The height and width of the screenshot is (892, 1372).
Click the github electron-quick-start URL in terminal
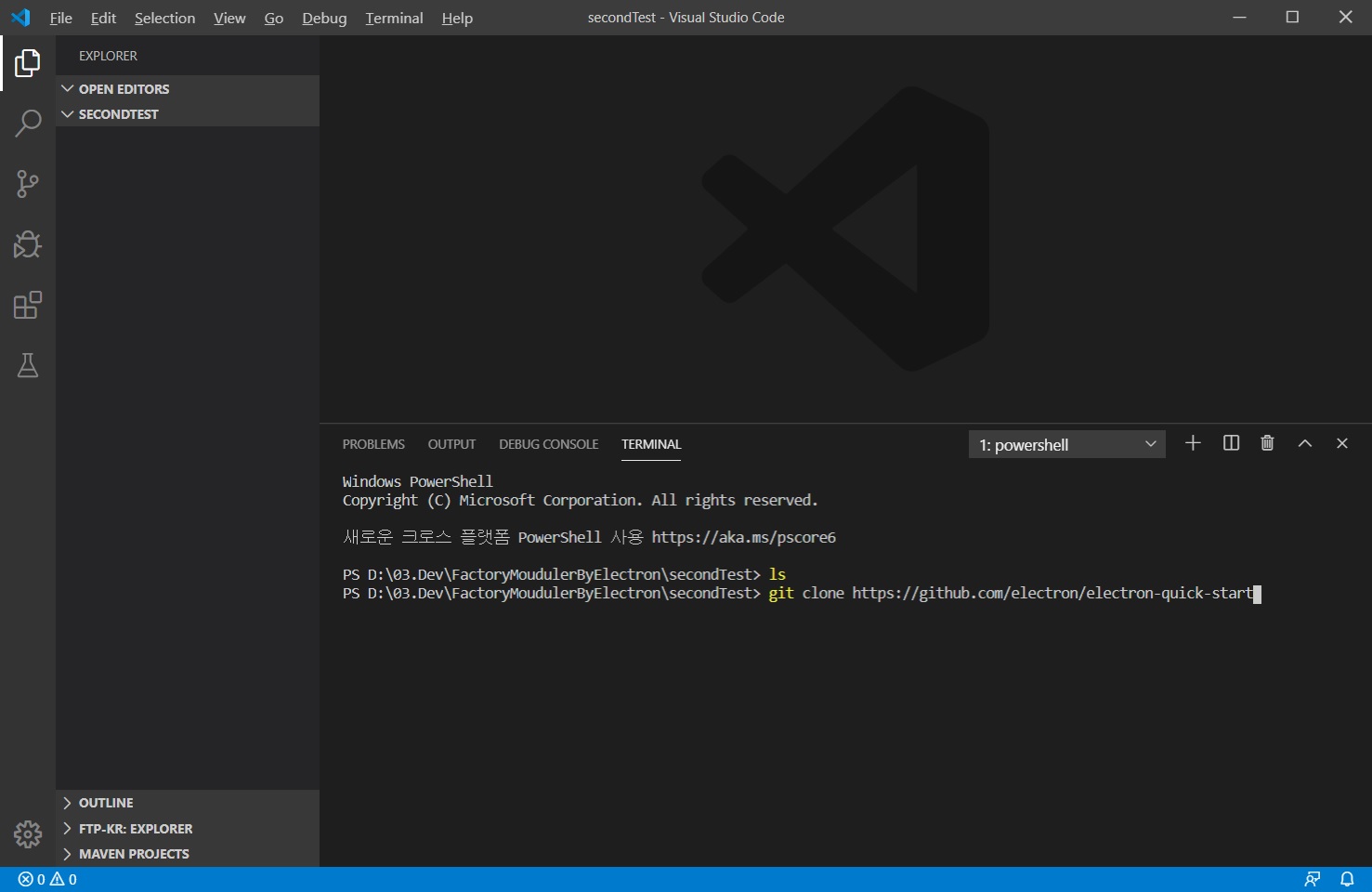1052,593
